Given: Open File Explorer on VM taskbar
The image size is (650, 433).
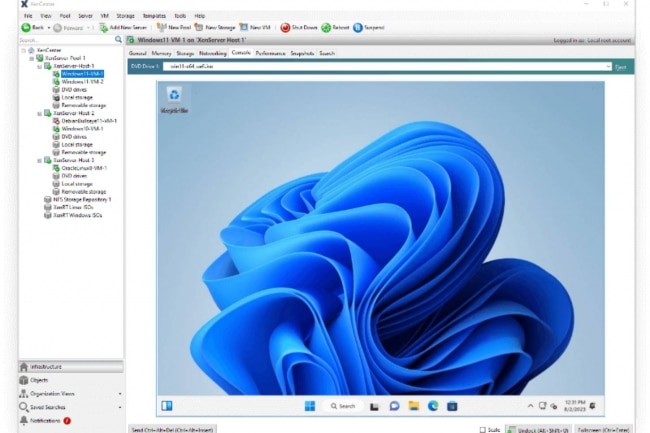Looking at the screenshot, I should pos(414,406).
